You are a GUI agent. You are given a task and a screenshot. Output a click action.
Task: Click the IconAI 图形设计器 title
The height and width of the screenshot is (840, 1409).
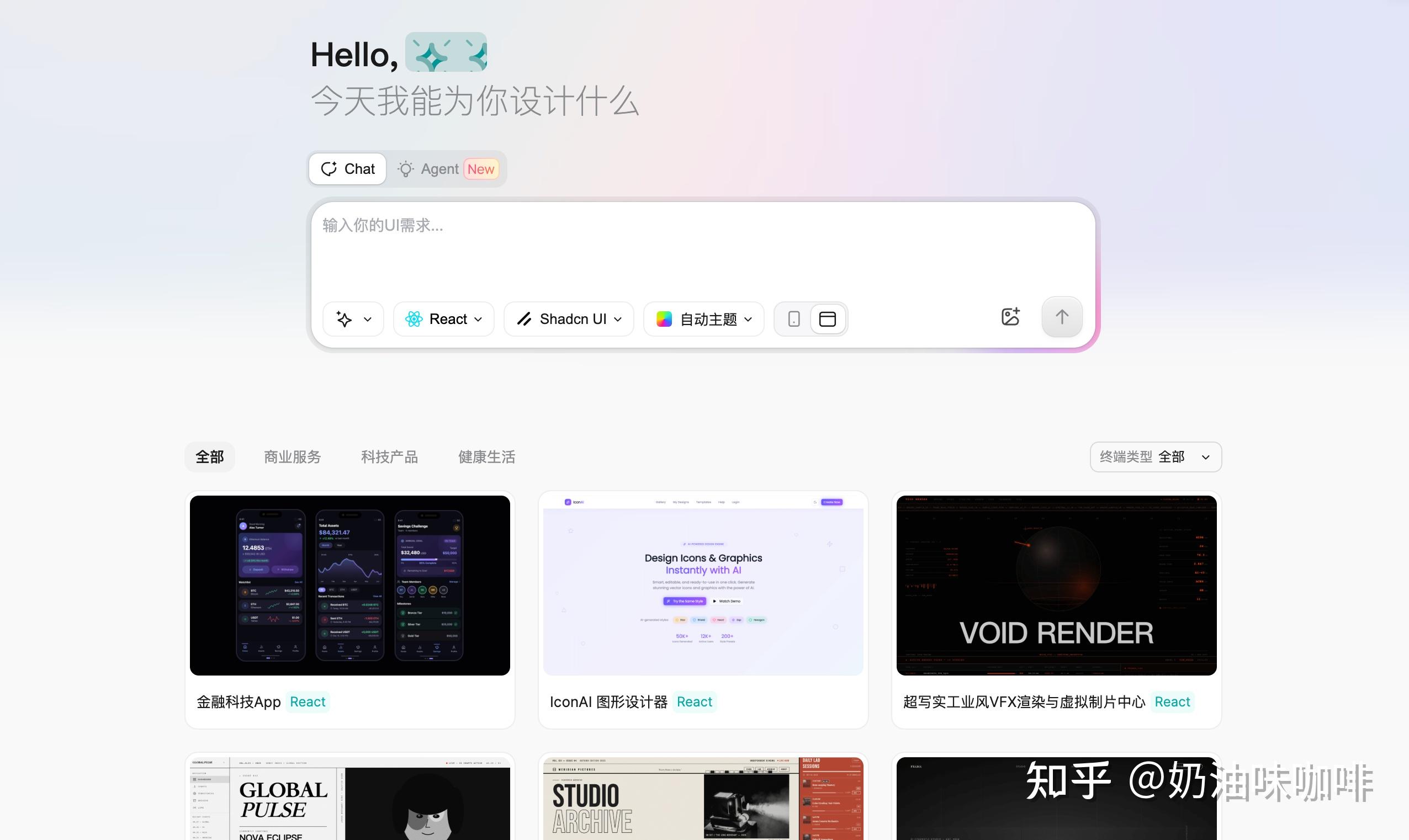point(608,702)
